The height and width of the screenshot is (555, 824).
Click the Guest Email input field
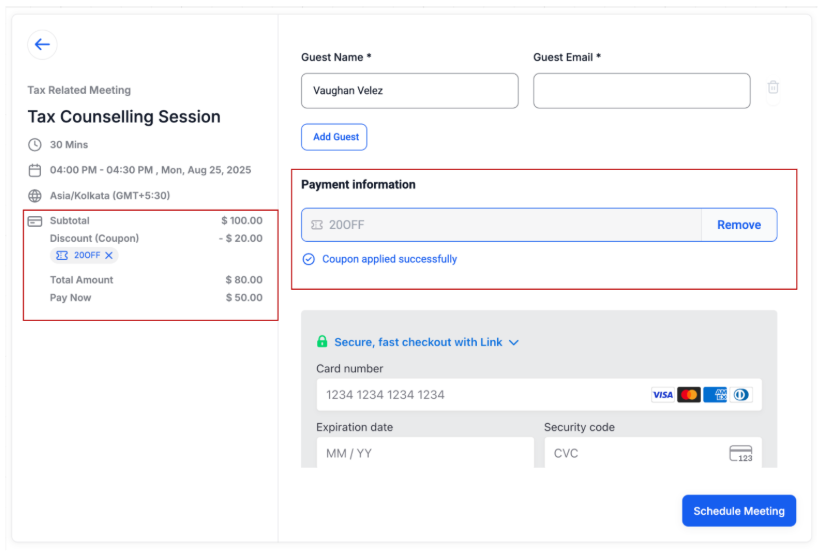(641, 91)
